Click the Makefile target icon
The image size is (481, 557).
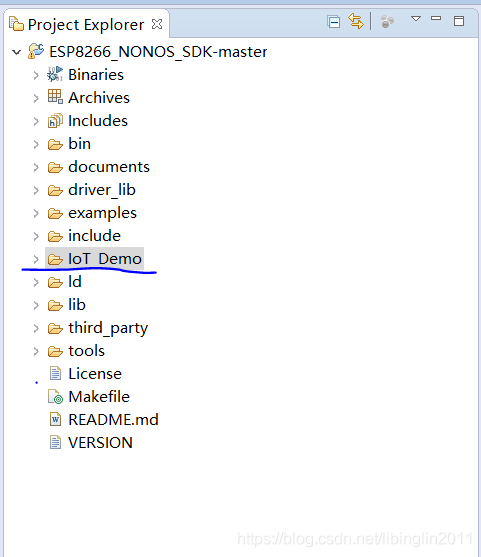pyautogui.click(x=55, y=397)
